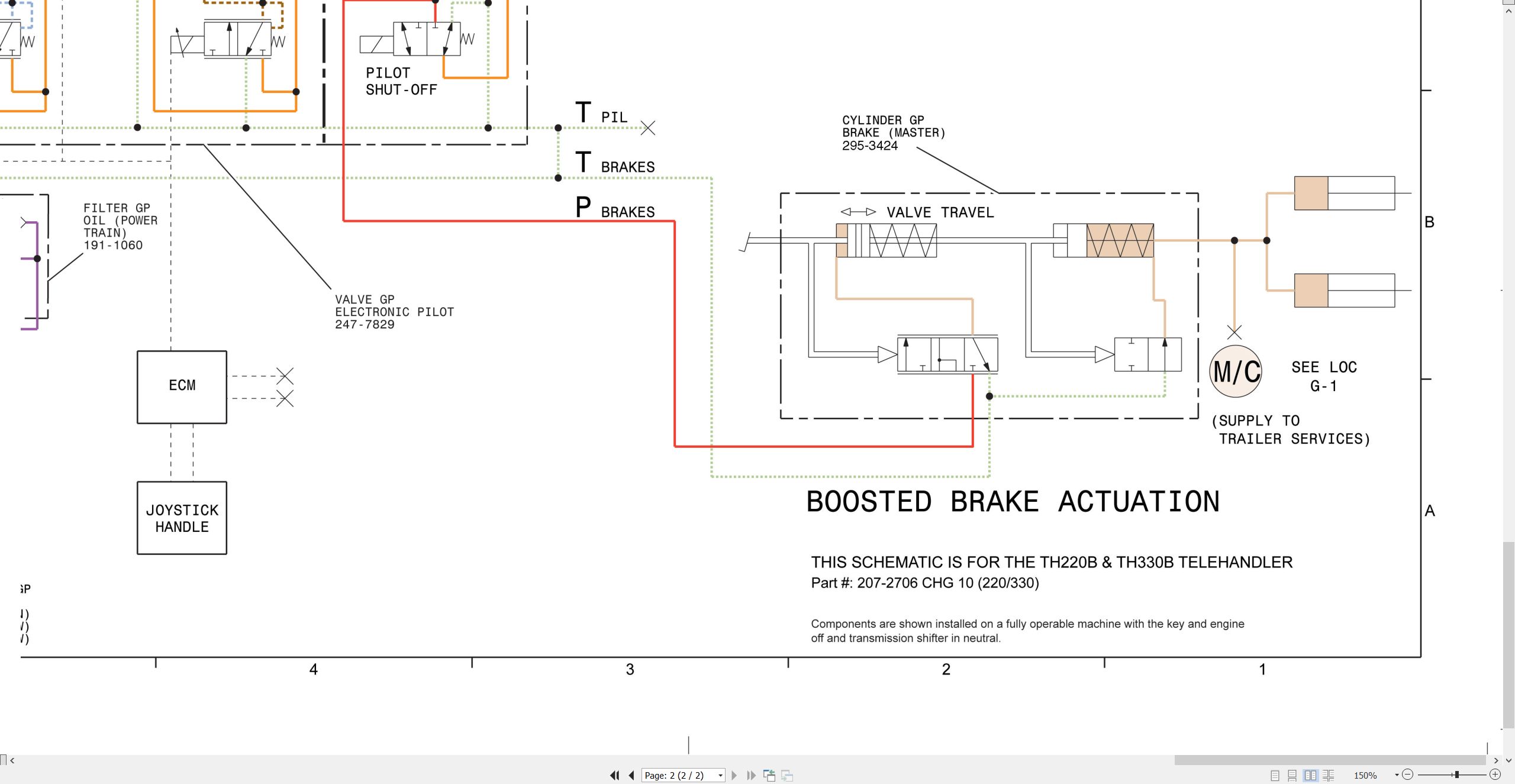Go to the first page

[614, 775]
